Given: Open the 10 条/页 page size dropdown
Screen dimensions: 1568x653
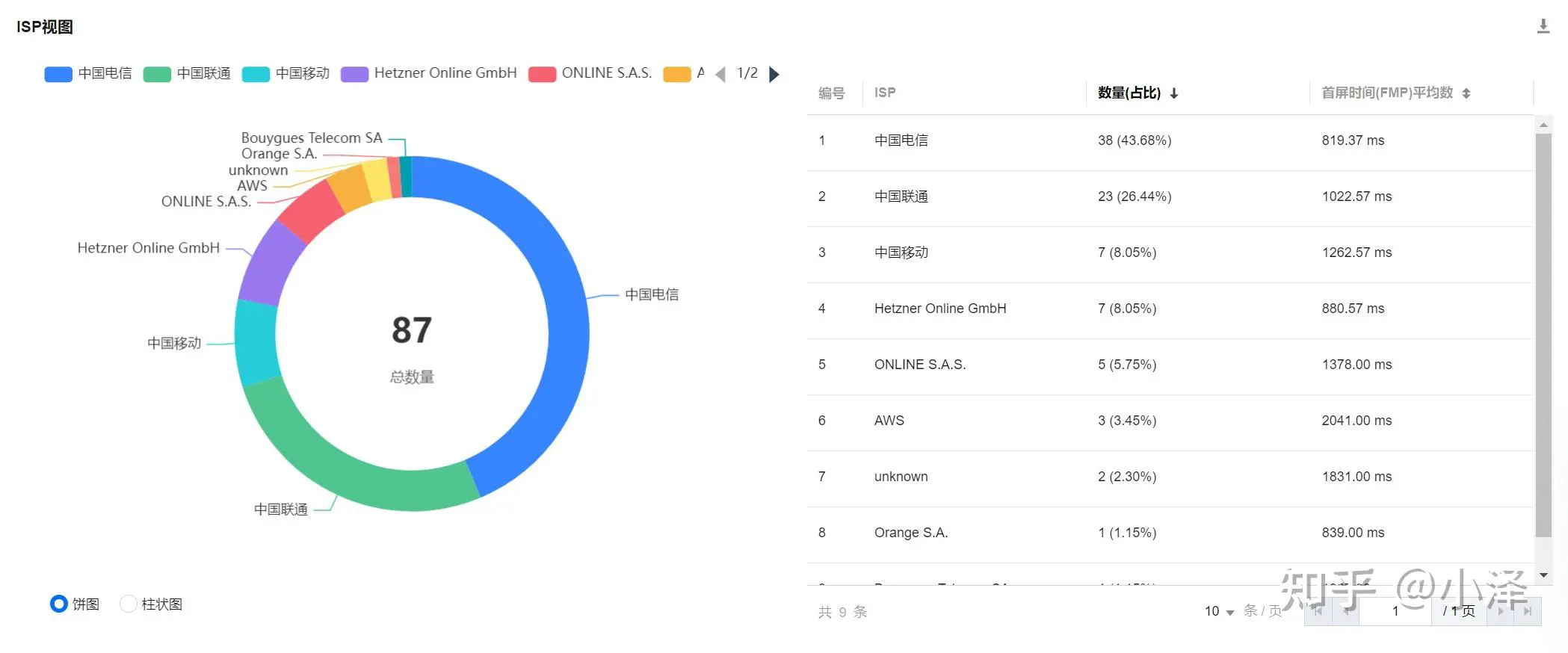Looking at the screenshot, I should click(1219, 611).
